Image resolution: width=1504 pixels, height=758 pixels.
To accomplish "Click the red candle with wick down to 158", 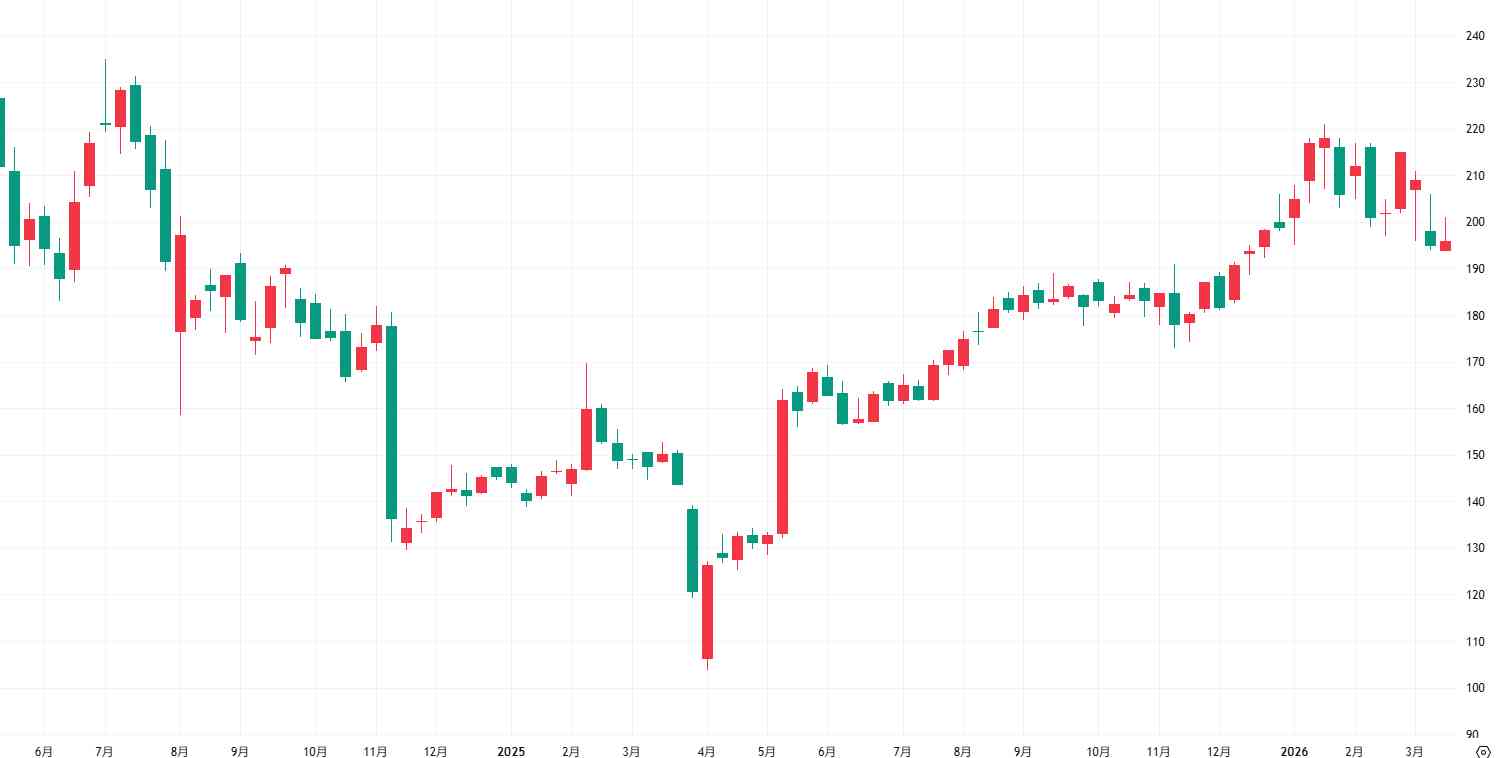I will coord(180,283).
